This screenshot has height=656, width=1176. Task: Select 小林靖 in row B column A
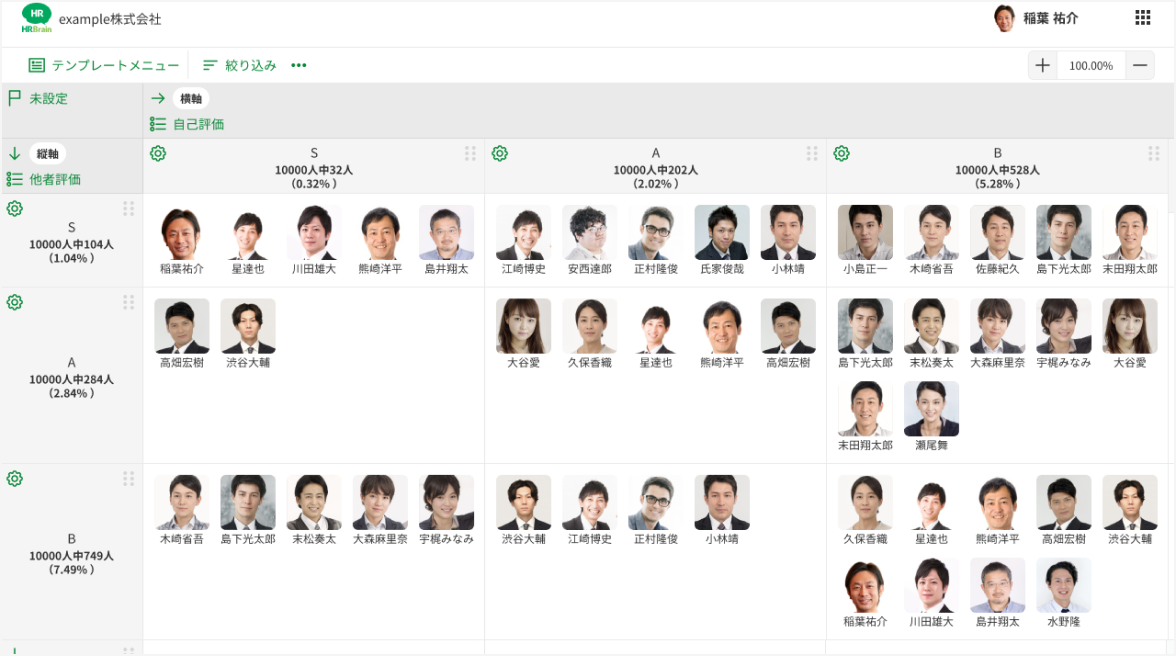click(x=722, y=510)
